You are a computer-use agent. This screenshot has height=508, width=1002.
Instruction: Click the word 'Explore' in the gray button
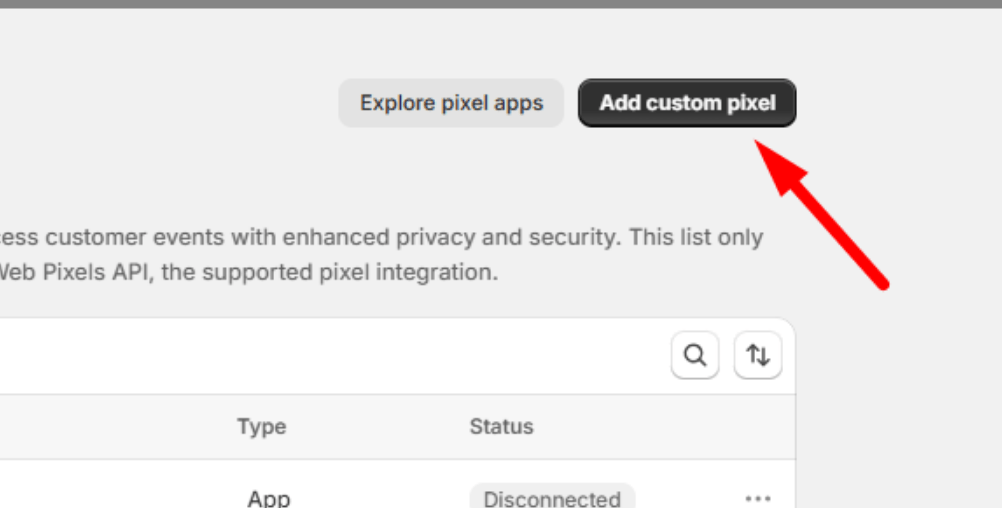(x=397, y=103)
